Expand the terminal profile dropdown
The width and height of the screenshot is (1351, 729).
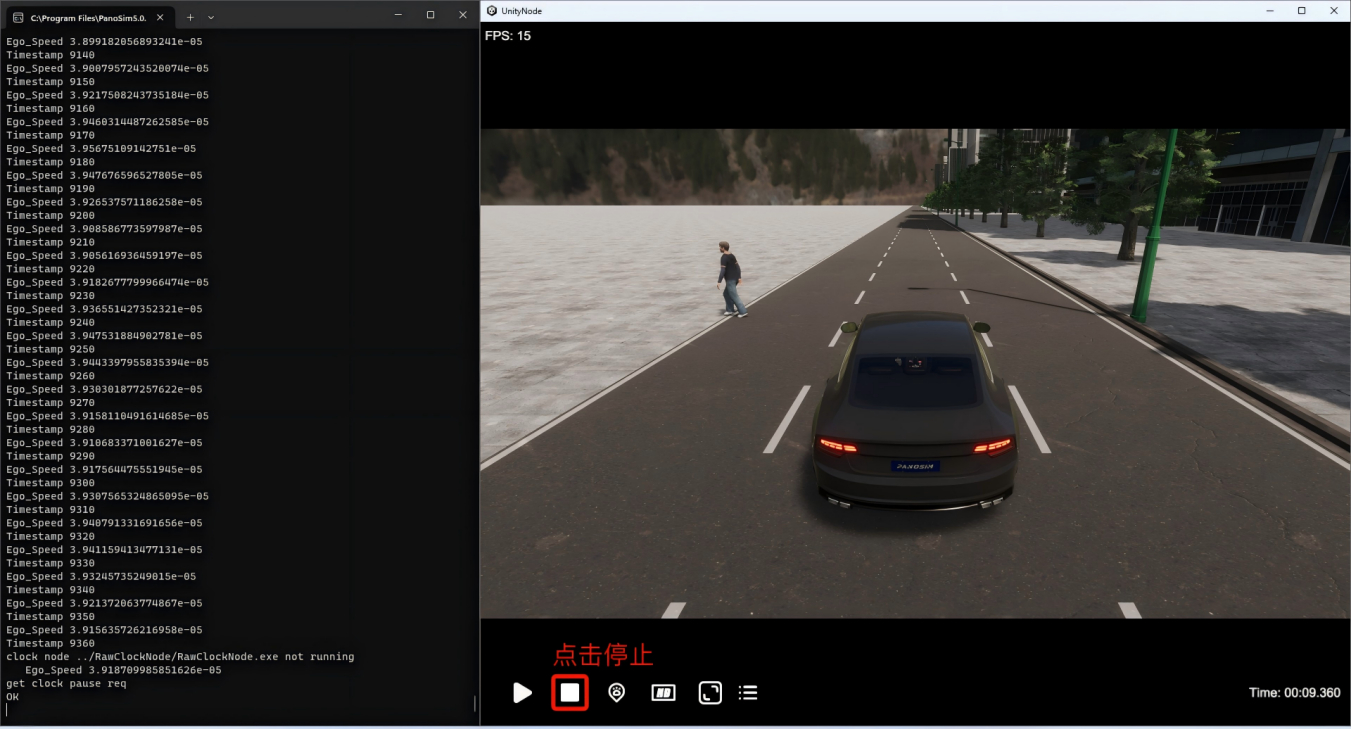211,17
